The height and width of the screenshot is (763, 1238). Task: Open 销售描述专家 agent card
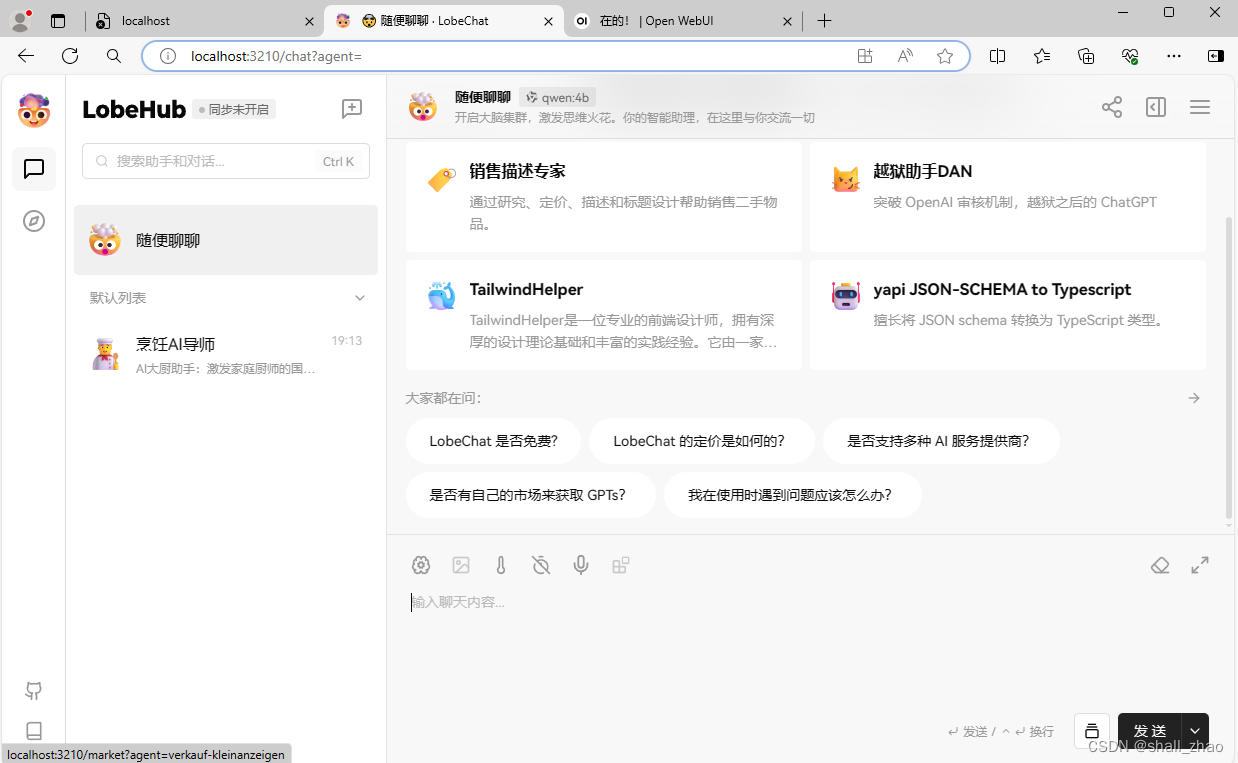coord(604,196)
